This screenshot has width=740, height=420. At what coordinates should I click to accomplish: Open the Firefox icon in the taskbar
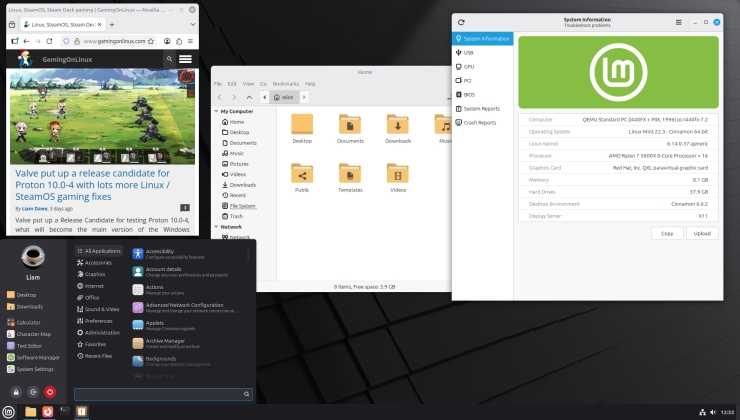pos(47,411)
